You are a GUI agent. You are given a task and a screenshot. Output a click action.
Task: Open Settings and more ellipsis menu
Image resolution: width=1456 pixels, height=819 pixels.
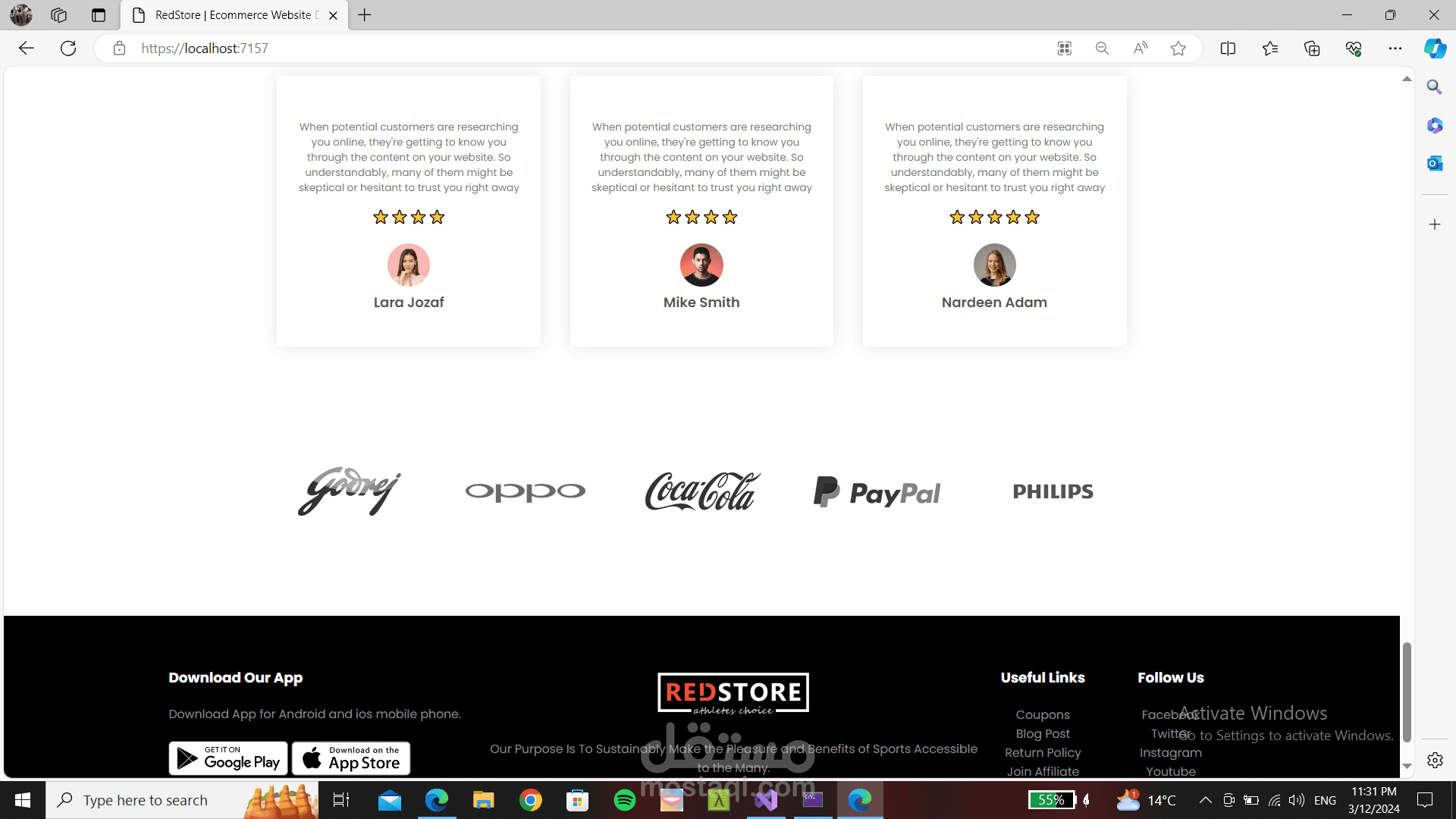(1395, 49)
